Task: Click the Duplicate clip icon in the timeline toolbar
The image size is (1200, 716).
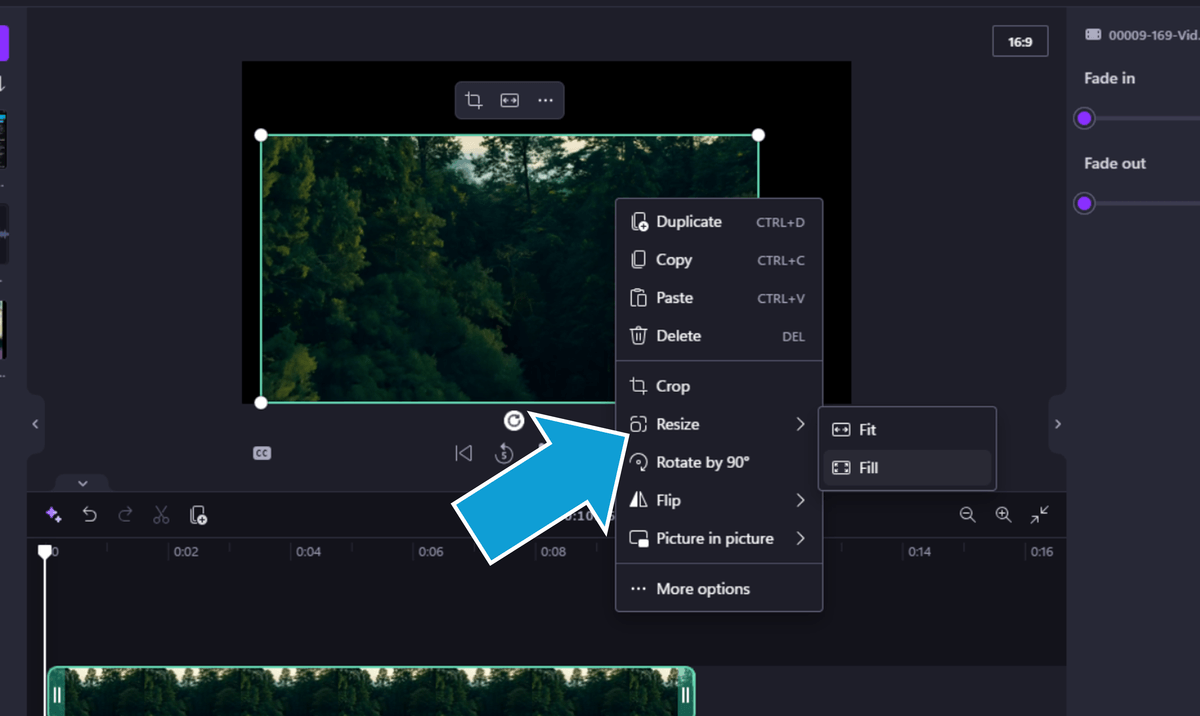Action: [197, 514]
